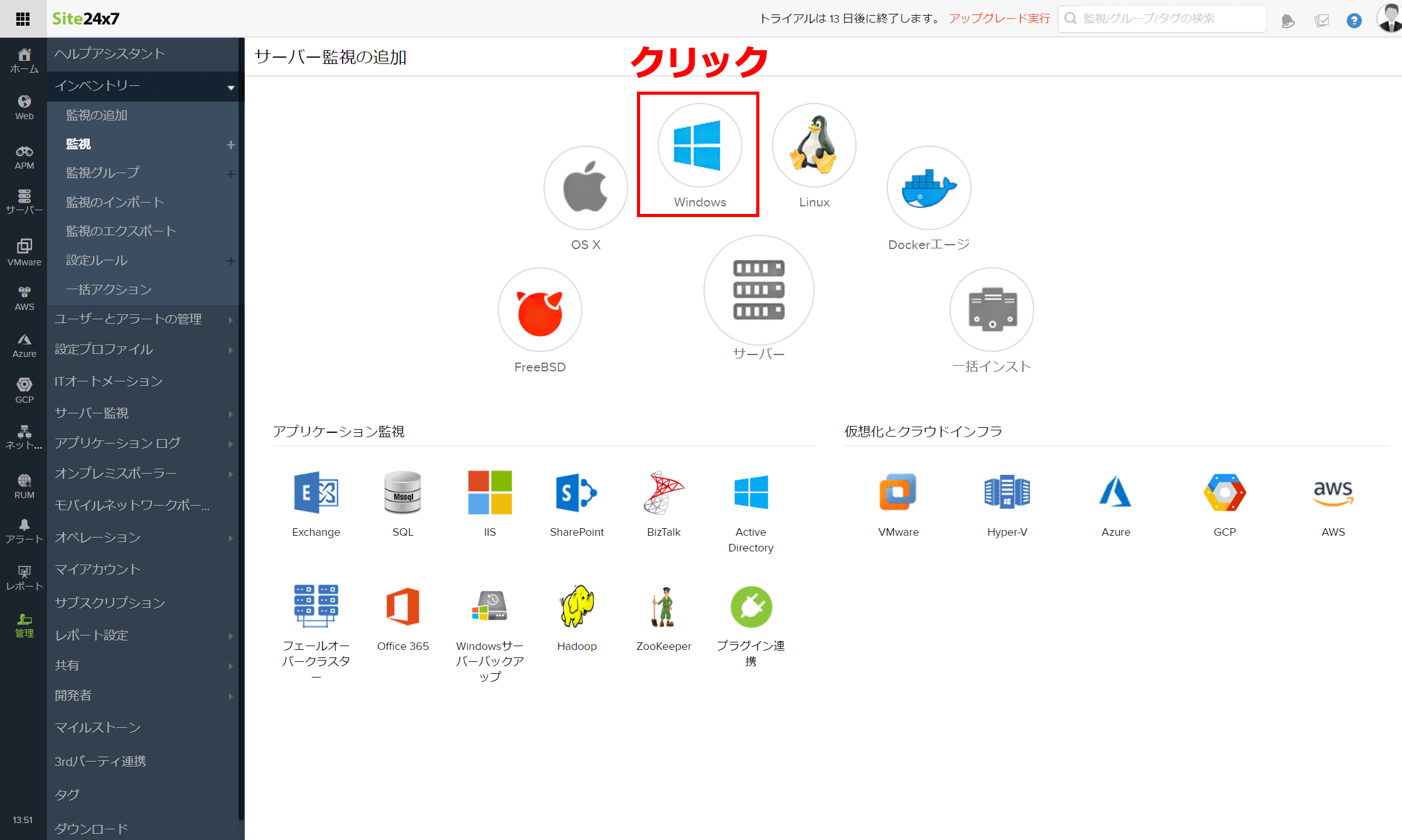Select the Active Directory monitor
The width and height of the screenshot is (1402, 840).
[751, 492]
